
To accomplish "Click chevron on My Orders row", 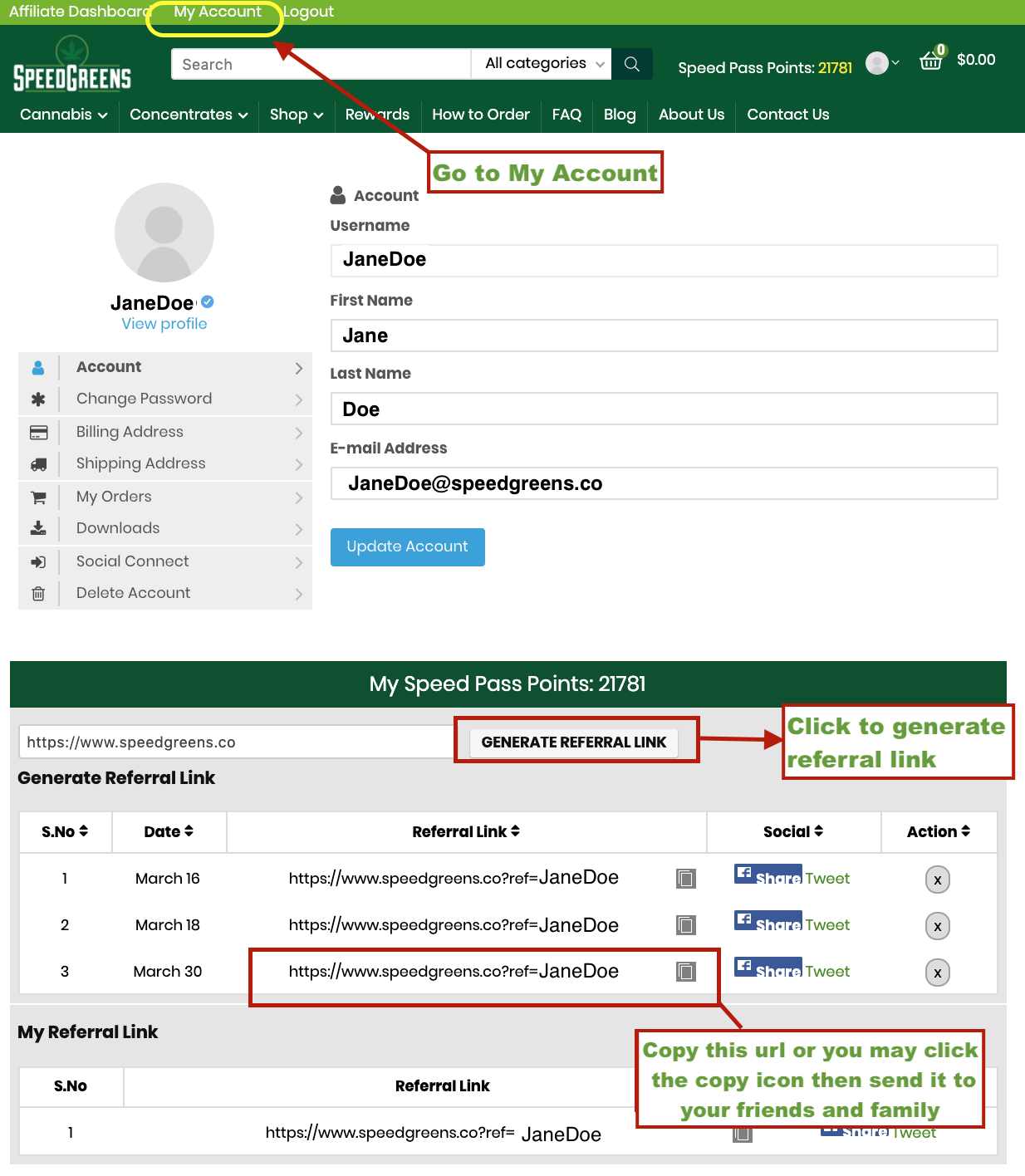I will tap(299, 497).
